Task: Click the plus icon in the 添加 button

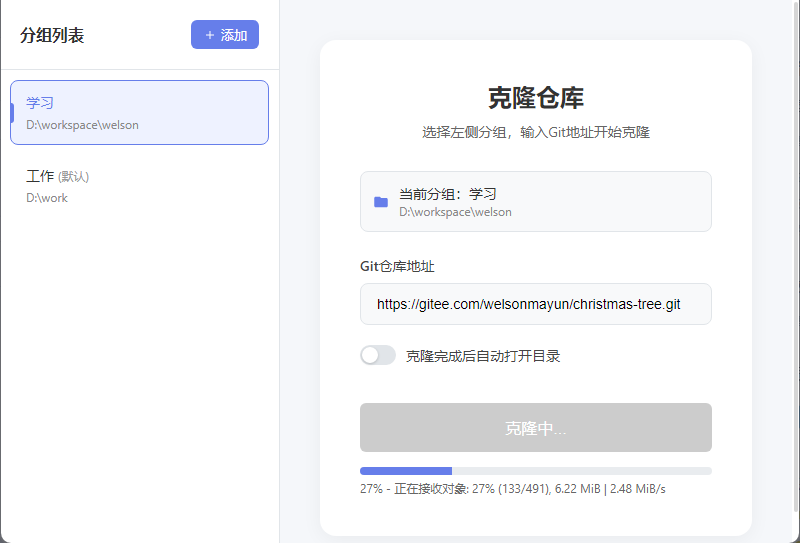Action: click(x=209, y=35)
